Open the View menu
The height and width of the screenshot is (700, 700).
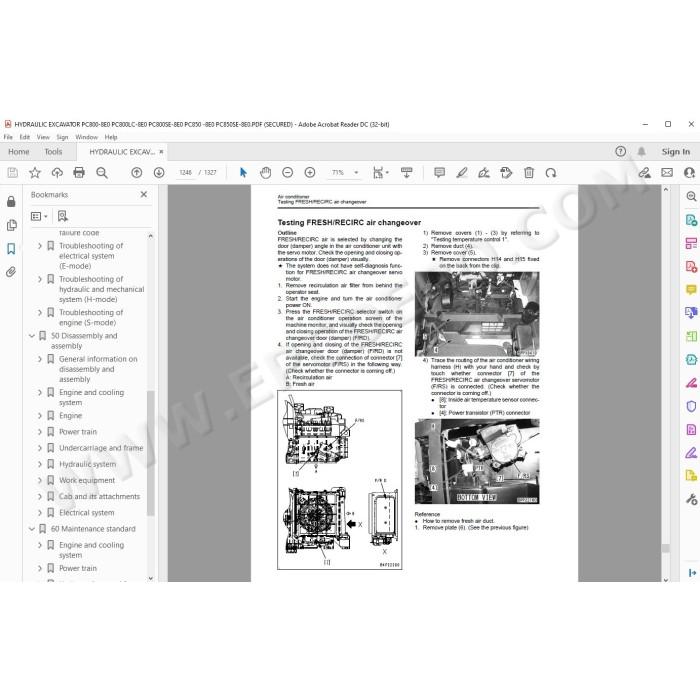[x=43, y=137]
